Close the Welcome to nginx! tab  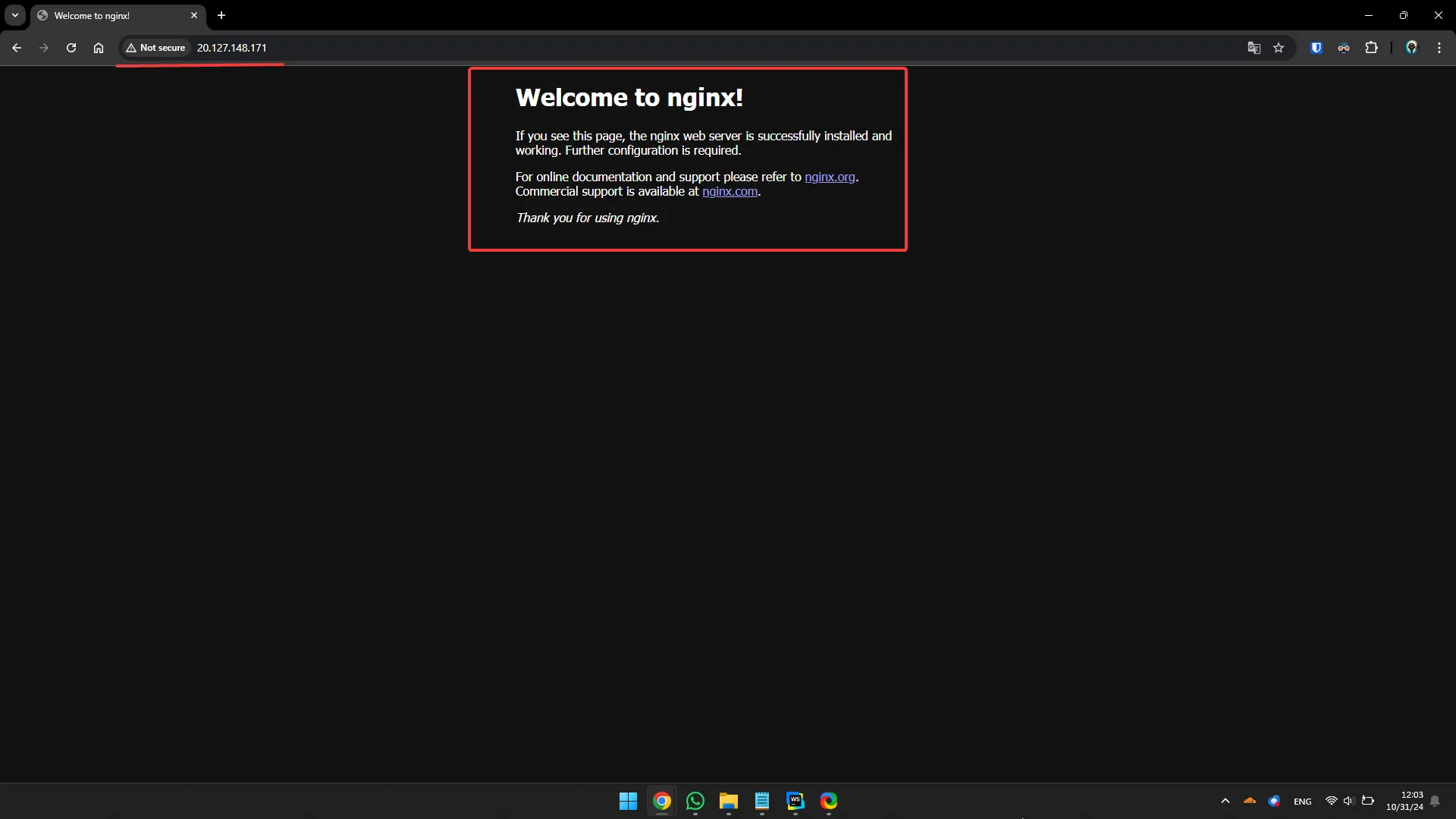tap(194, 15)
